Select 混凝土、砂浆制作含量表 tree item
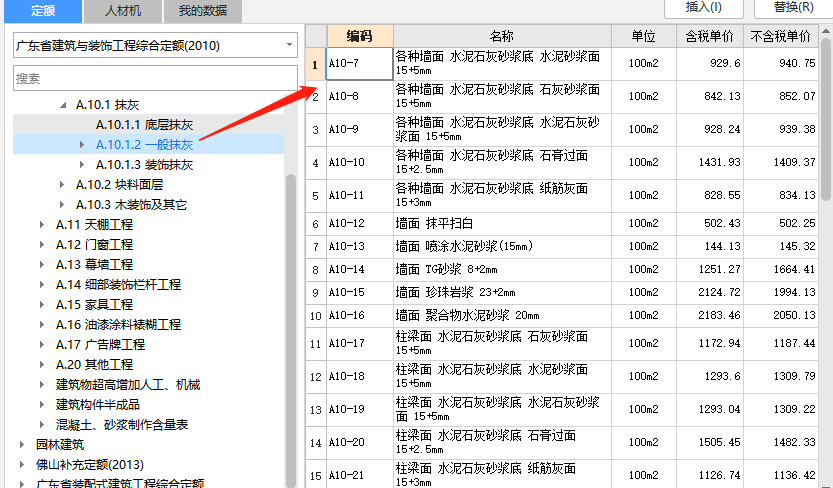The height and width of the screenshot is (488, 833). 122,425
